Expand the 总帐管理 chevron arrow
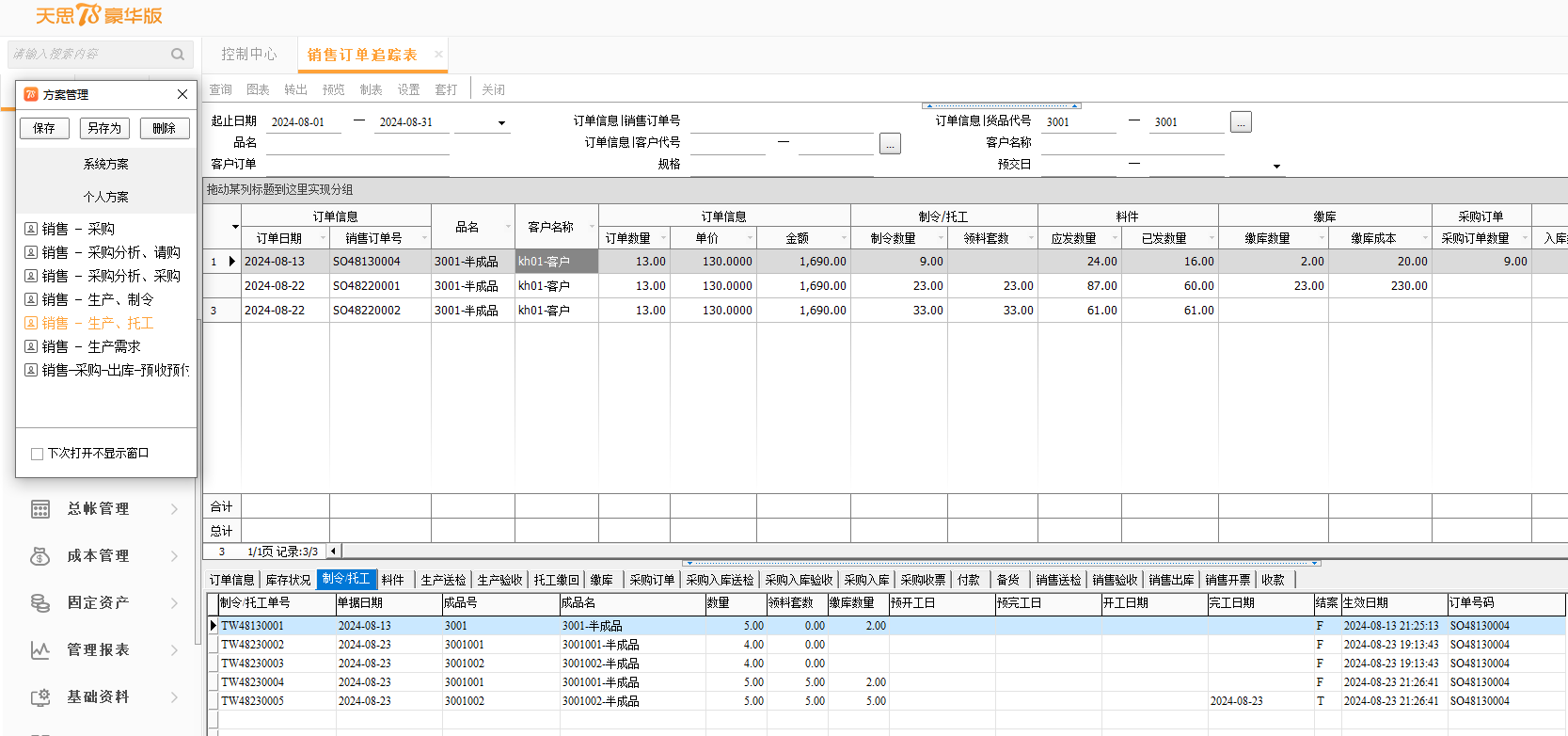The width and height of the screenshot is (1568, 736). coord(174,509)
